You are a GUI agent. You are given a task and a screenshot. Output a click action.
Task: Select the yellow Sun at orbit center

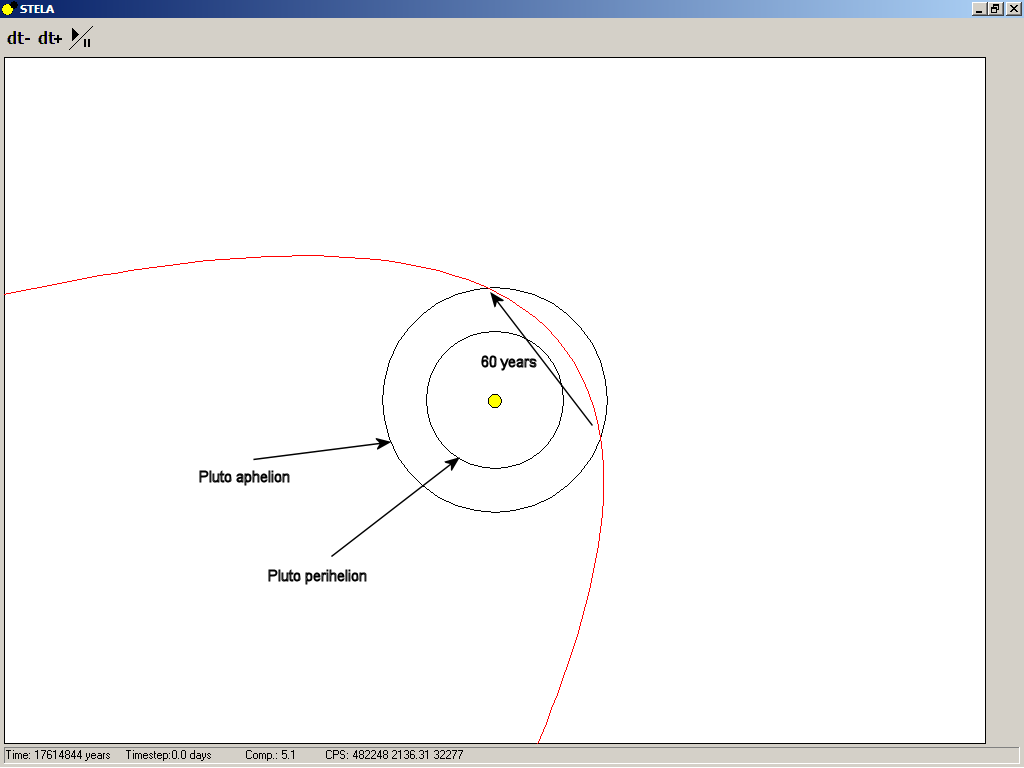pyautogui.click(x=494, y=401)
